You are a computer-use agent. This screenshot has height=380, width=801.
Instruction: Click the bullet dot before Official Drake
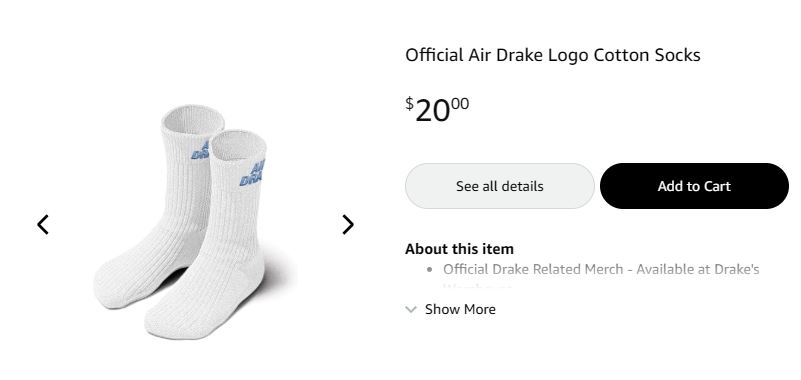(x=430, y=270)
